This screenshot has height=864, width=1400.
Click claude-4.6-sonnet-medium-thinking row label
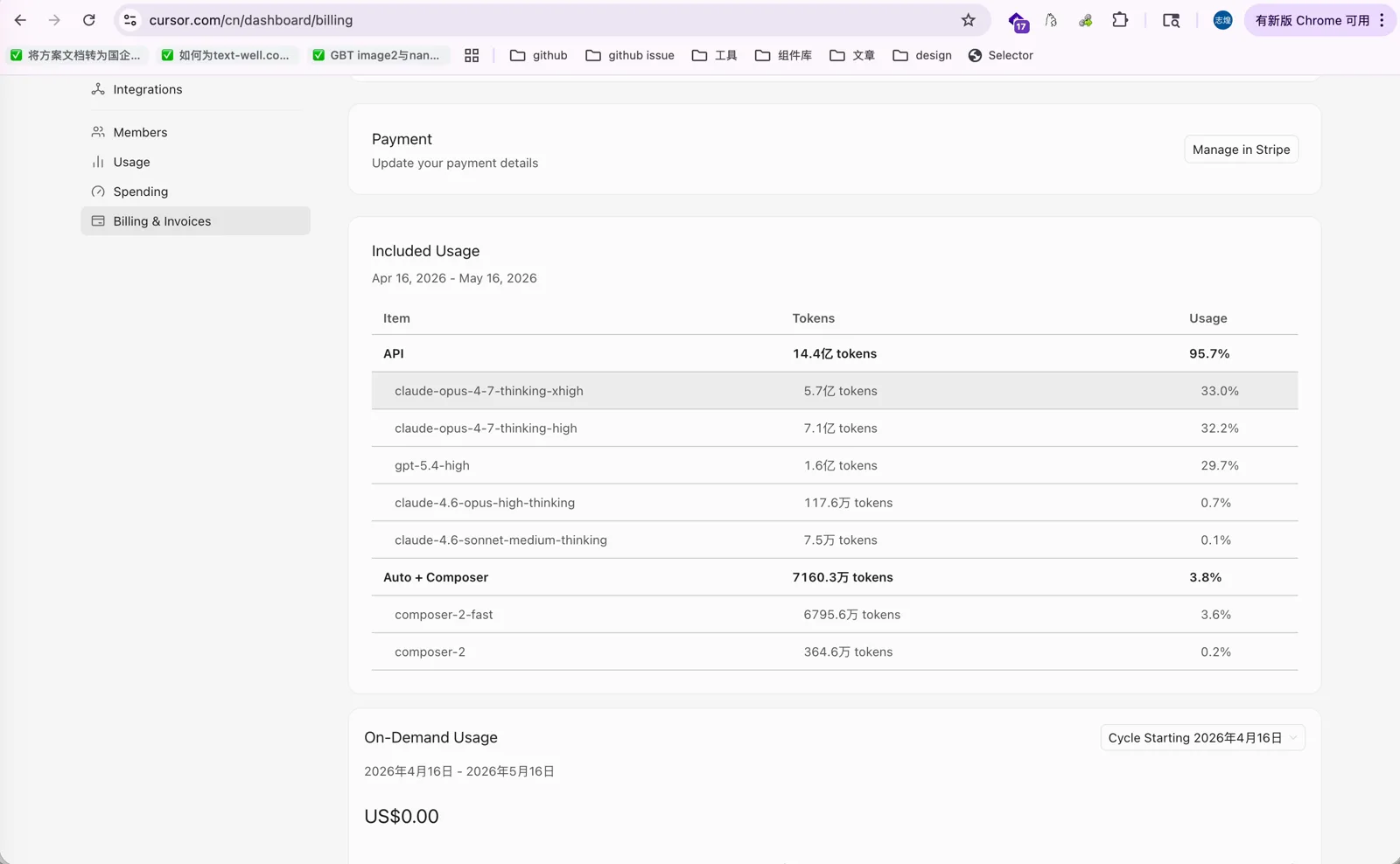click(500, 540)
